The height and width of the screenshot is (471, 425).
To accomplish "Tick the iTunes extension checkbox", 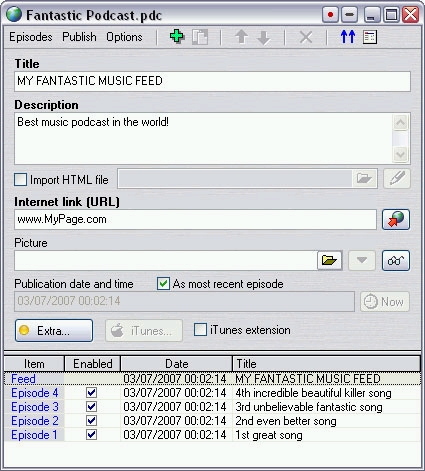I will coord(200,330).
